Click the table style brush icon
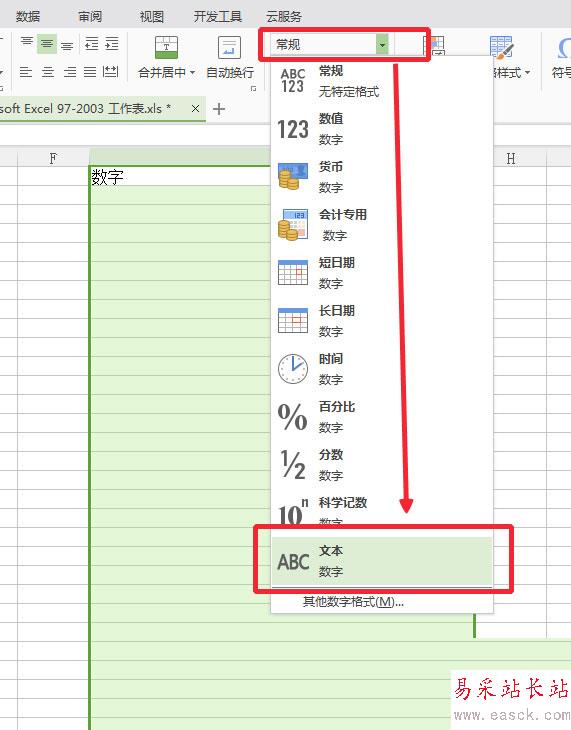The height and width of the screenshot is (730, 571). [502, 47]
